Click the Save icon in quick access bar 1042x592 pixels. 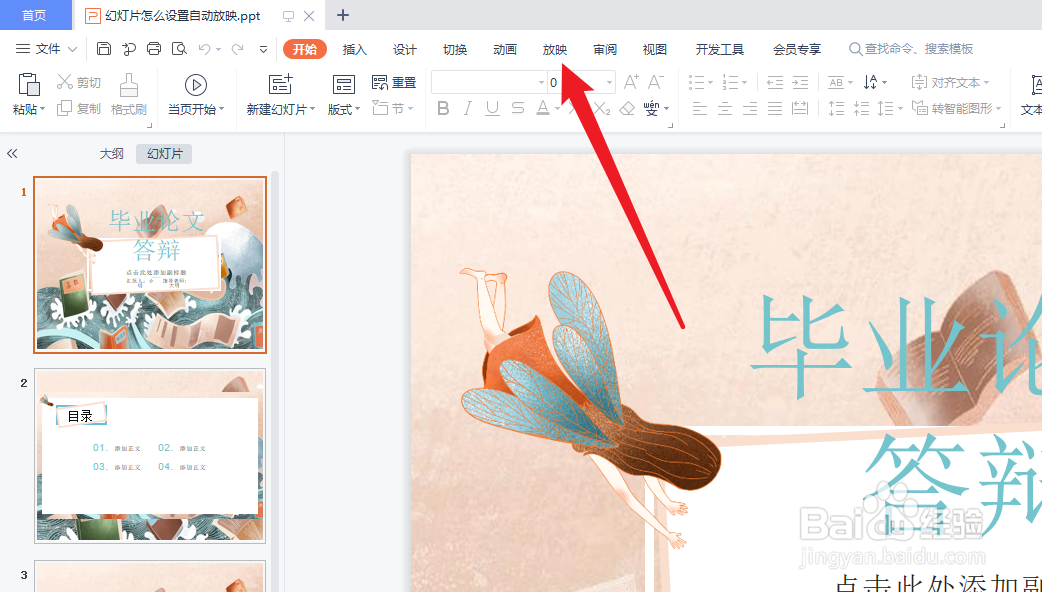[104, 49]
